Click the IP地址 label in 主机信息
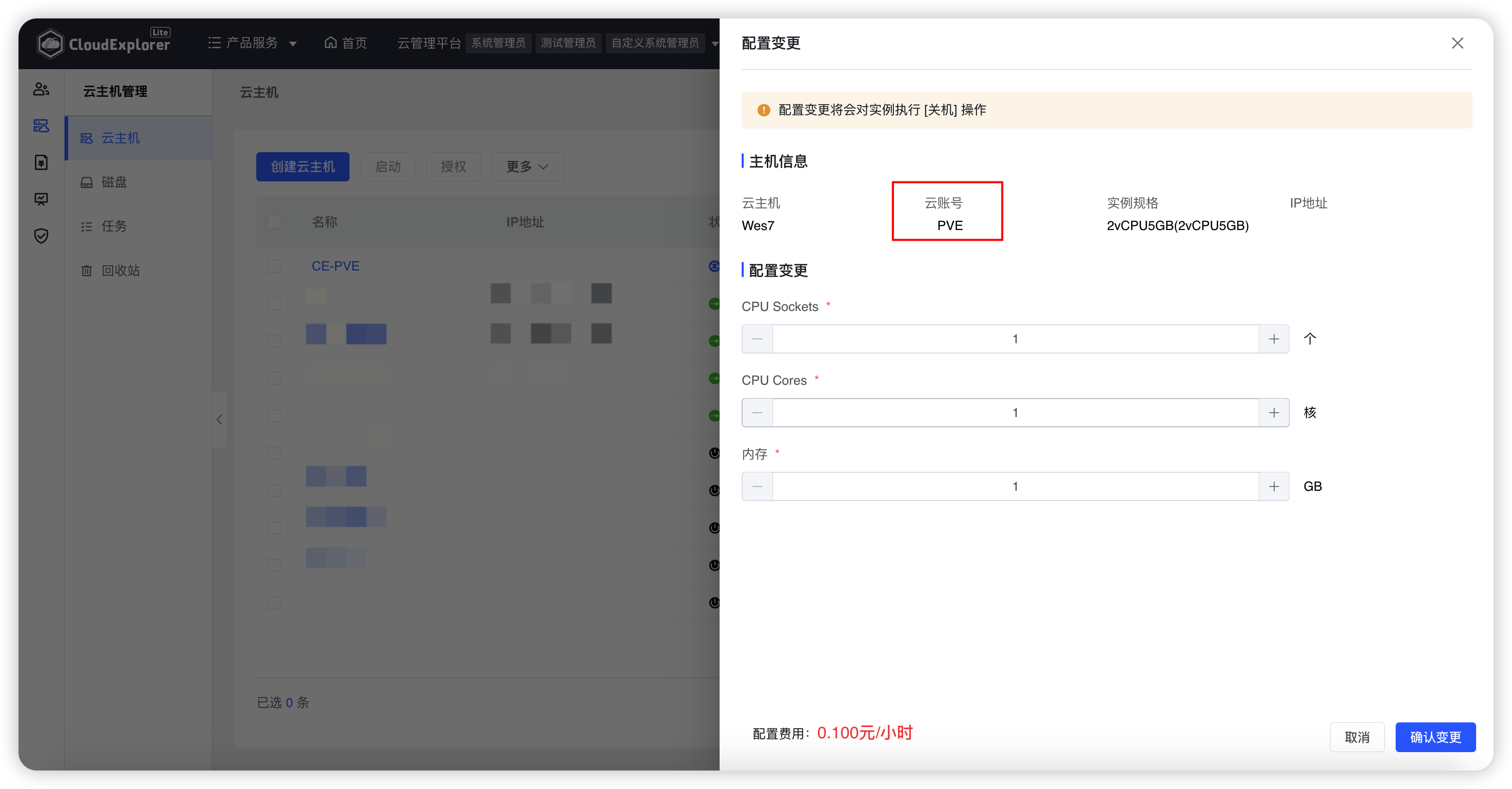 pyautogui.click(x=1309, y=203)
